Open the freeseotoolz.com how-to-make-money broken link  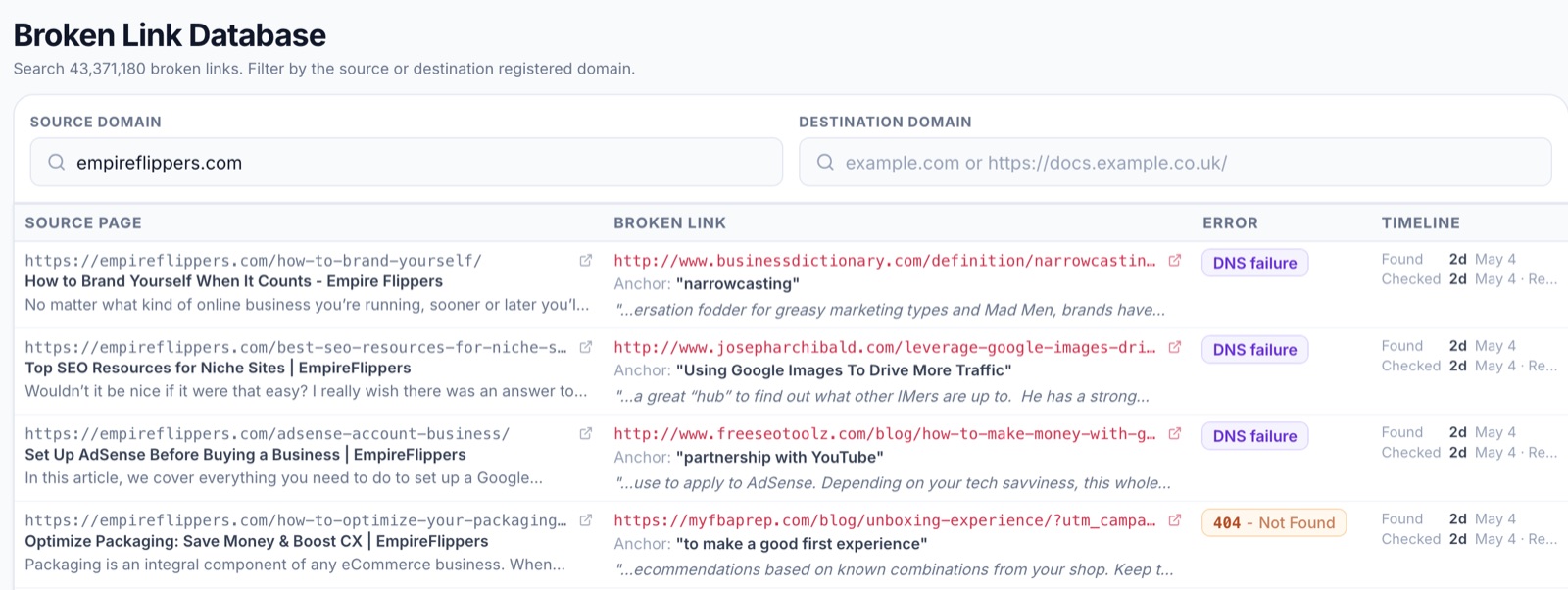pos(884,433)
